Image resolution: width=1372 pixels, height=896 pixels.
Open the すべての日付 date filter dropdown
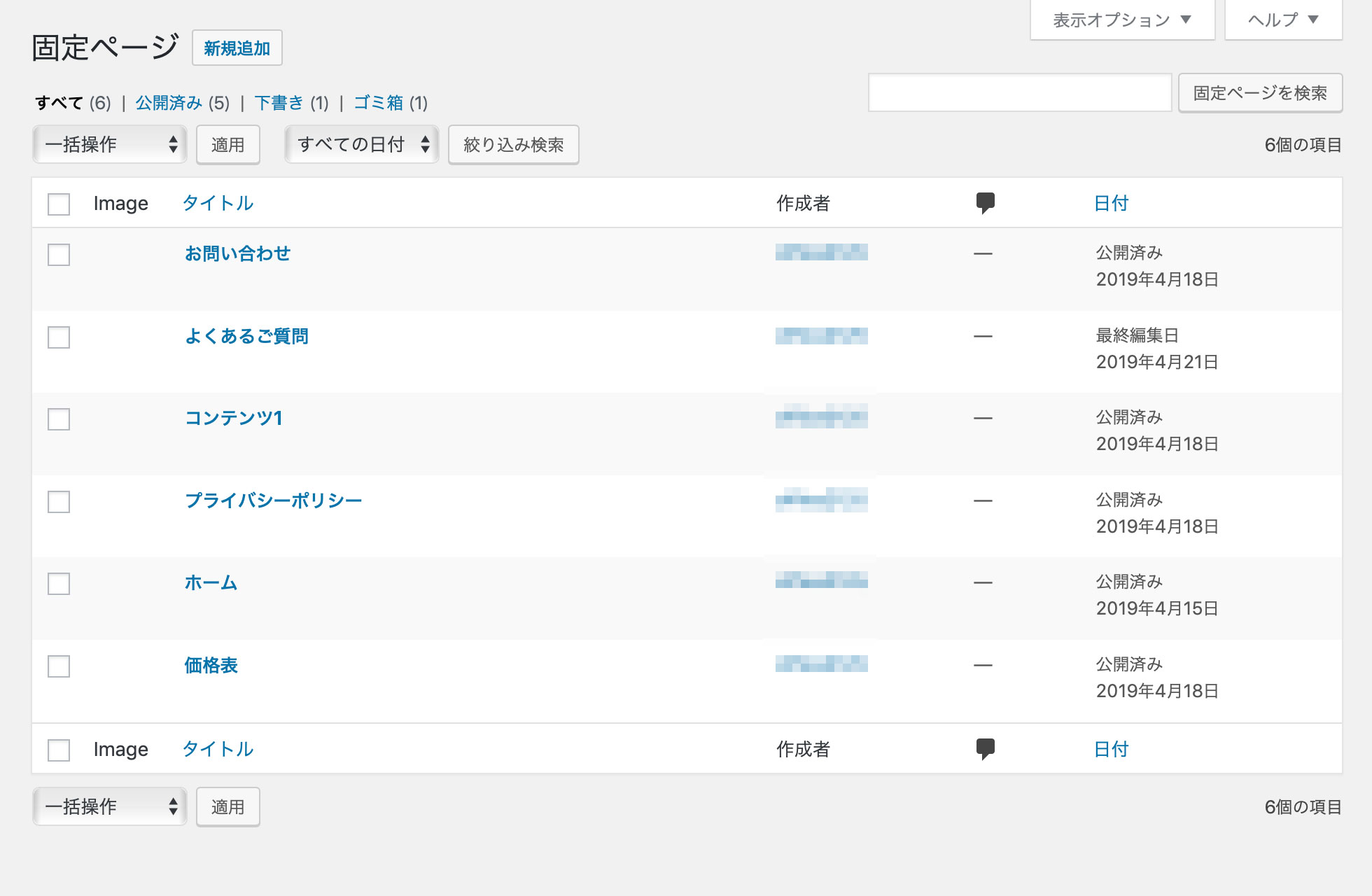coord(361,145)
